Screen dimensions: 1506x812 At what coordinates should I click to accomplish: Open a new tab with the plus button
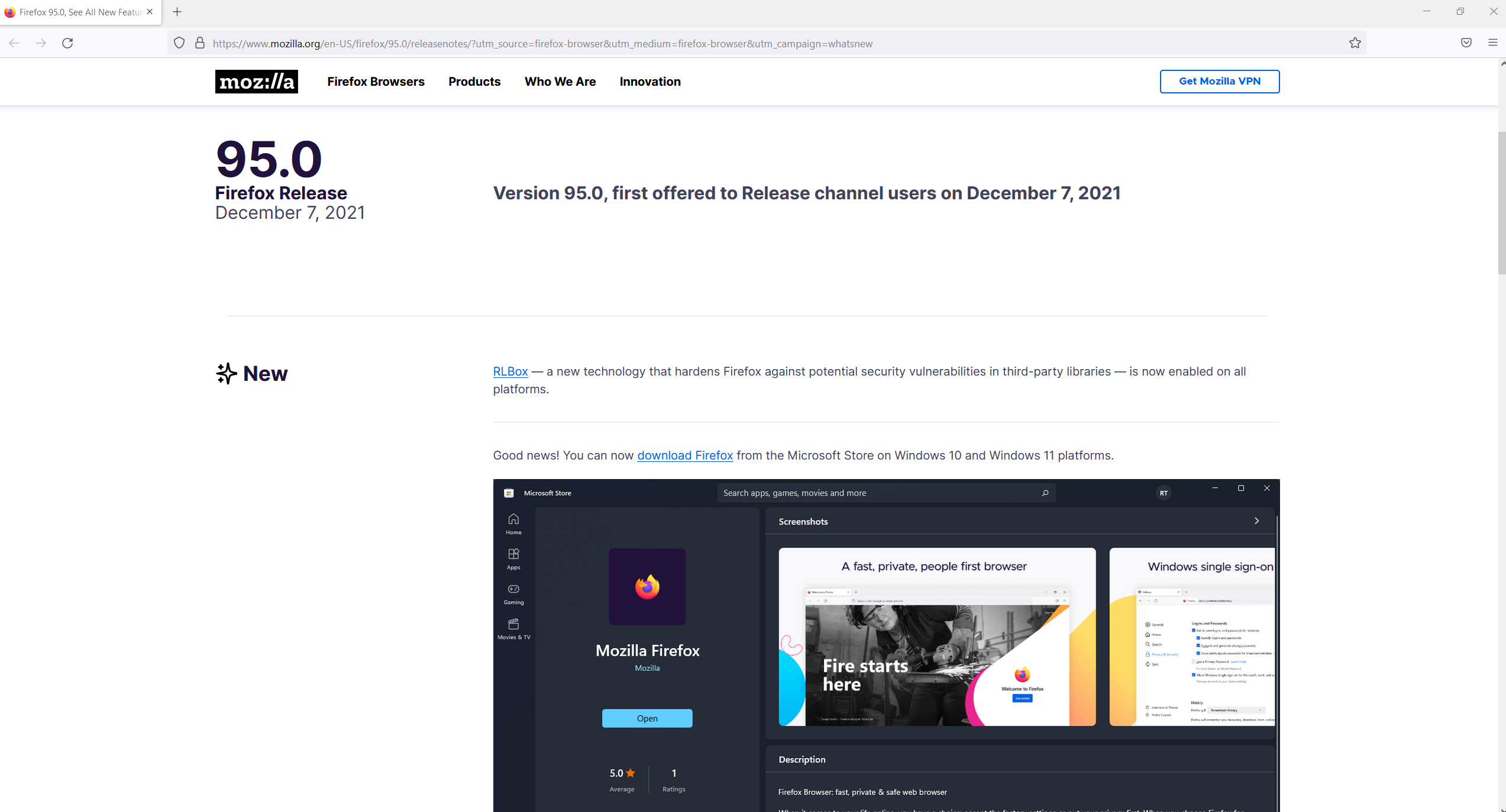[x=177, y=12]
